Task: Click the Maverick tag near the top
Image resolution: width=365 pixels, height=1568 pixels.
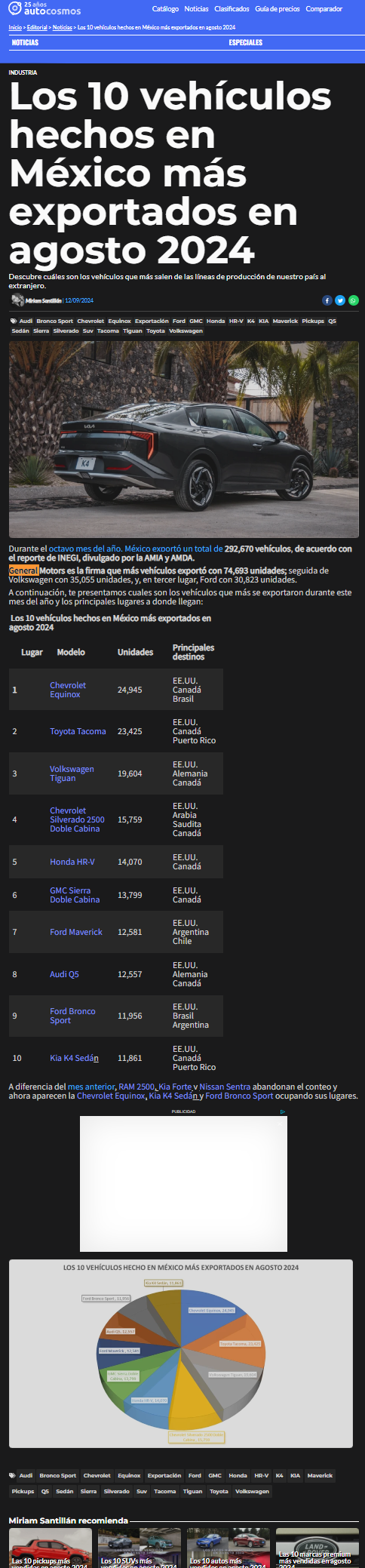Action: pos(285,321)
